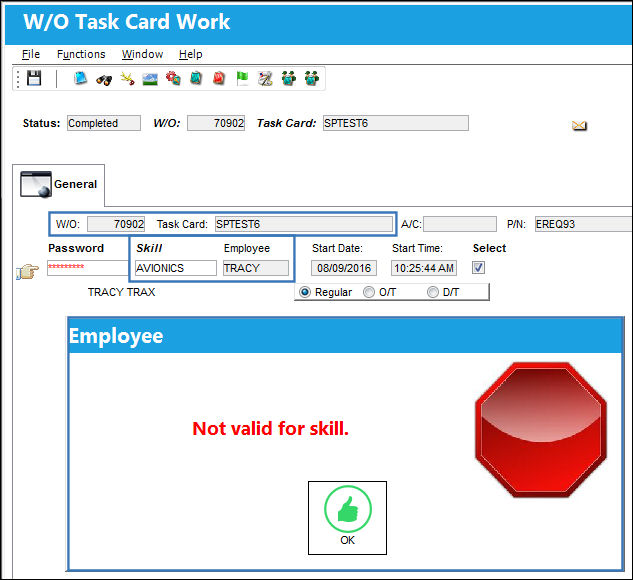Click the binoculars find icon
Screen dimensions: 633x580
104,80
